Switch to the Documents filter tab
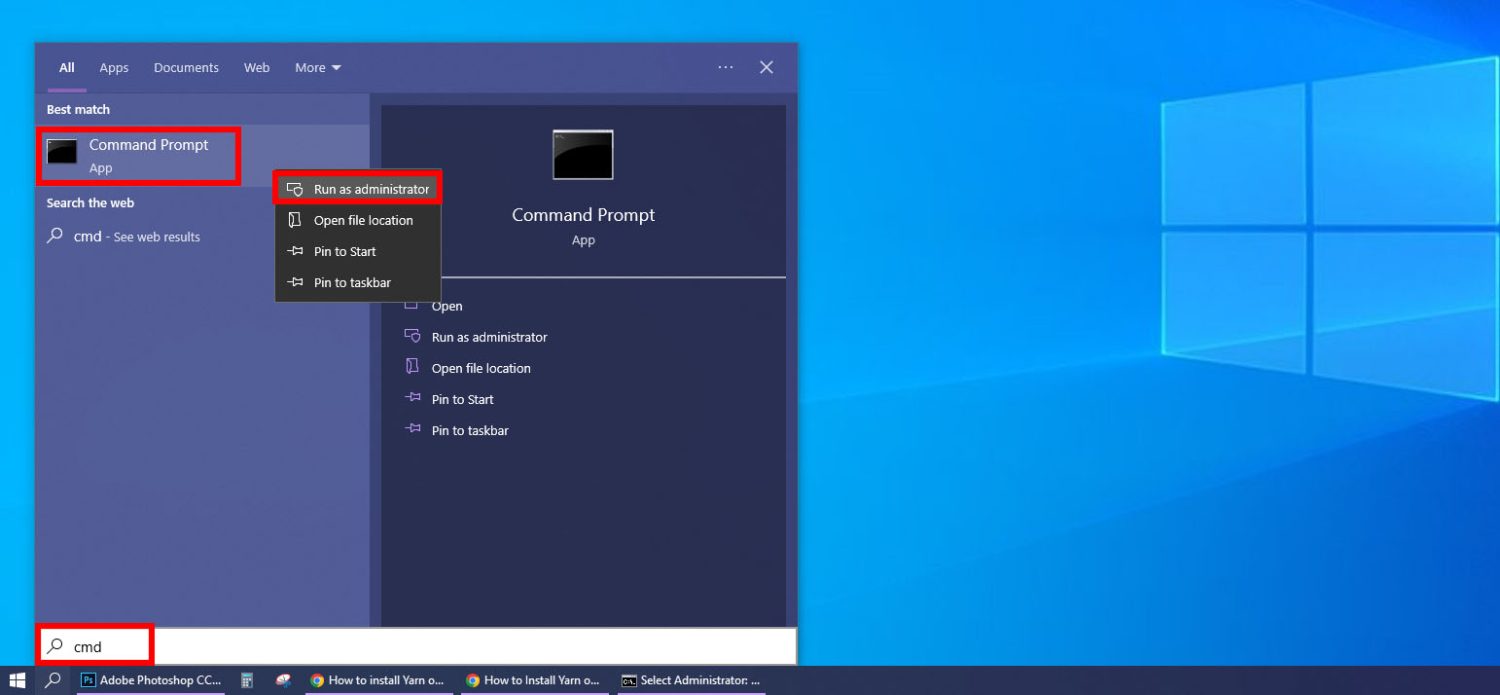This screenshot has height=695, width=1500. tap(186, 67)
